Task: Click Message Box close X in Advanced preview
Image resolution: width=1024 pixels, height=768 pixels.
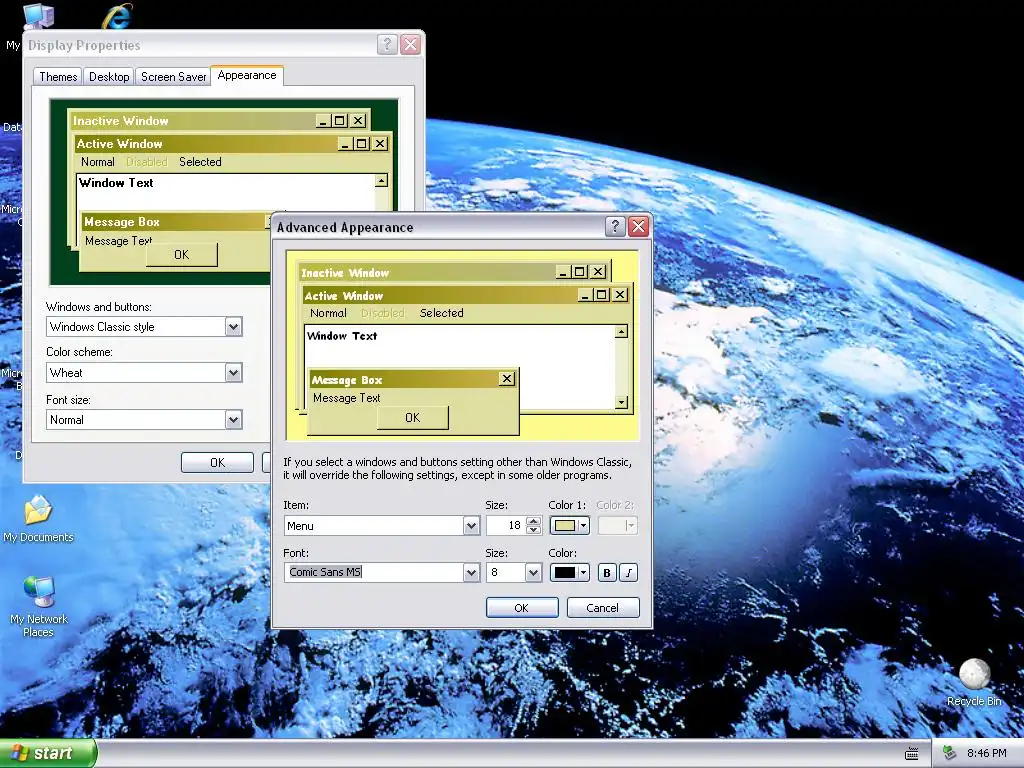Action: 507,379
